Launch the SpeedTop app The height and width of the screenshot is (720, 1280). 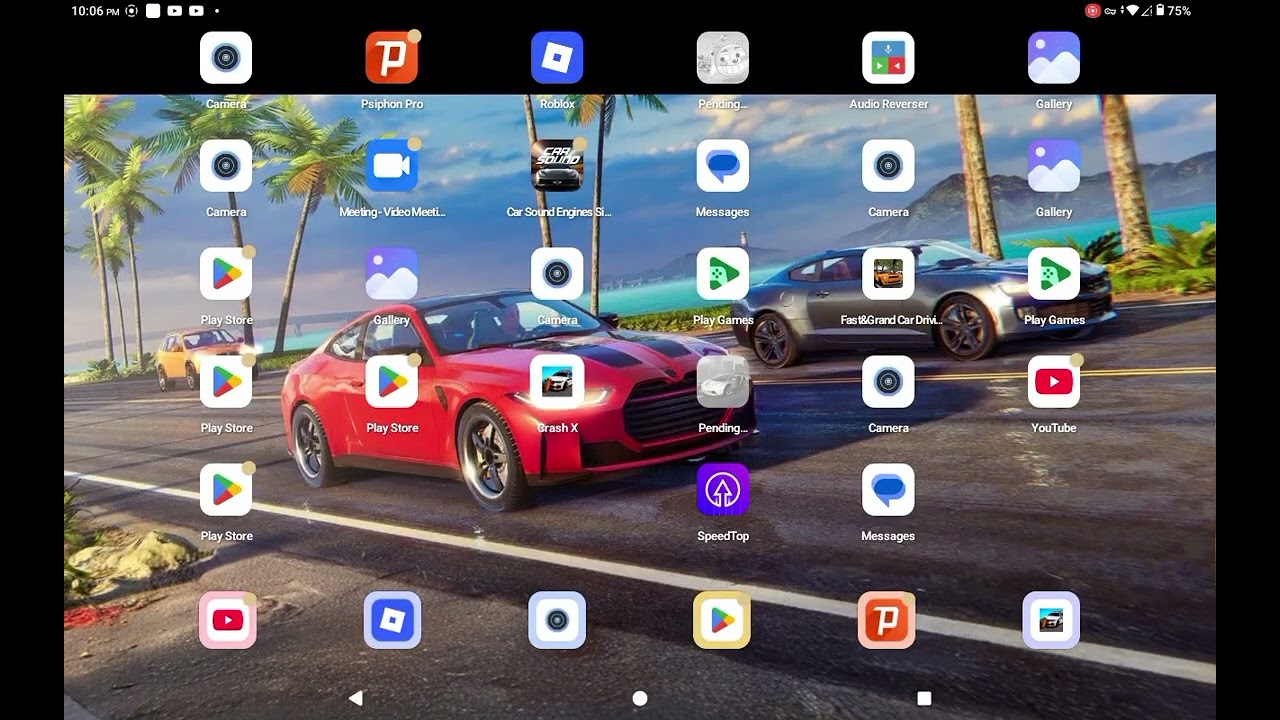click(723, 490)
